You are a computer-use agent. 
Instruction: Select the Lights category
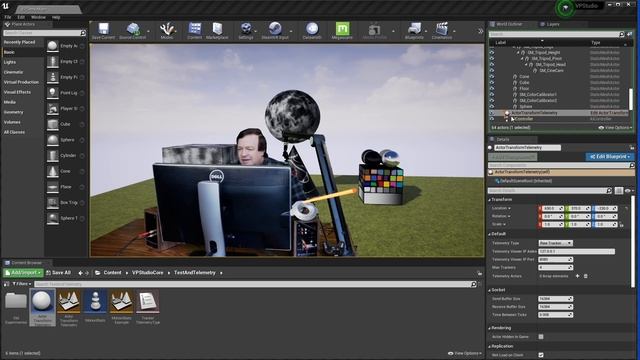tap(10, 62)
